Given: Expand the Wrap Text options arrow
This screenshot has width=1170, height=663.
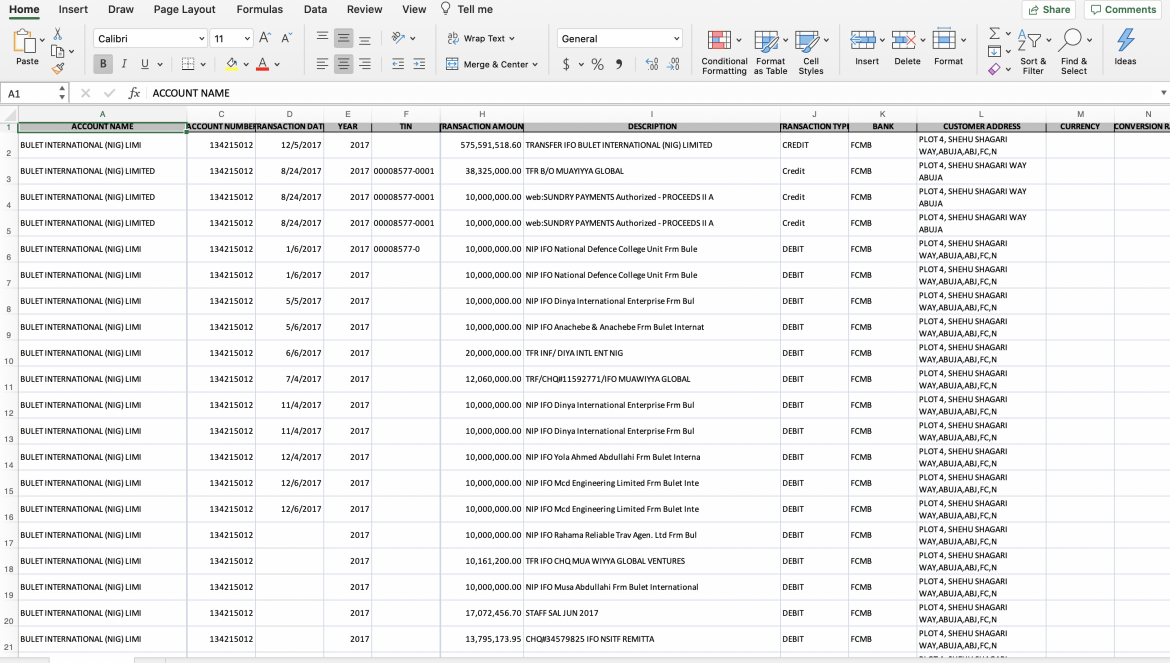Looking at the screenshot, I should [x=512, y=39].
